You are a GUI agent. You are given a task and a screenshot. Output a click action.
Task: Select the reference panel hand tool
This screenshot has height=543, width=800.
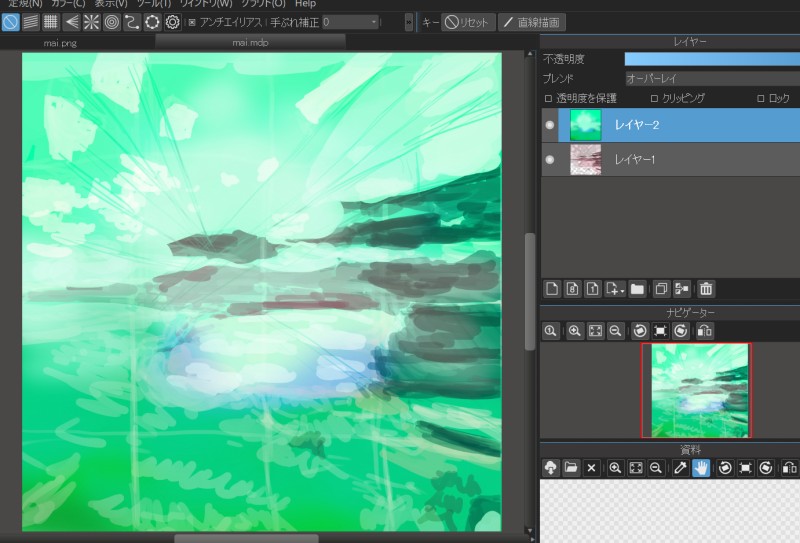pyautogui.click(x=701, y=467)
